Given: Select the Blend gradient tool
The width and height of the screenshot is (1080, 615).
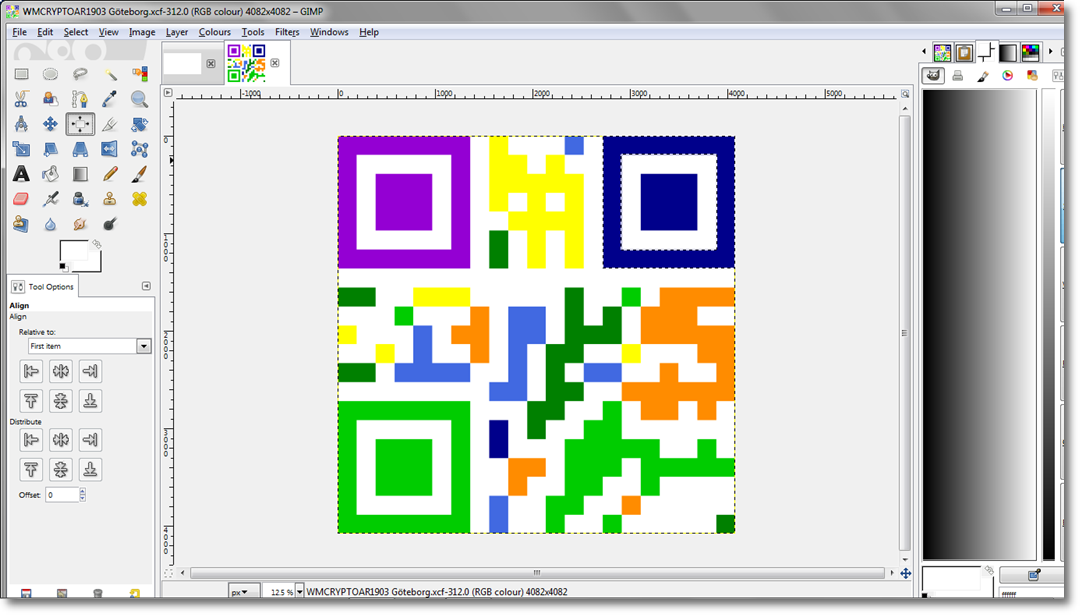Looking at the screenshot, I should pos(80,174).
